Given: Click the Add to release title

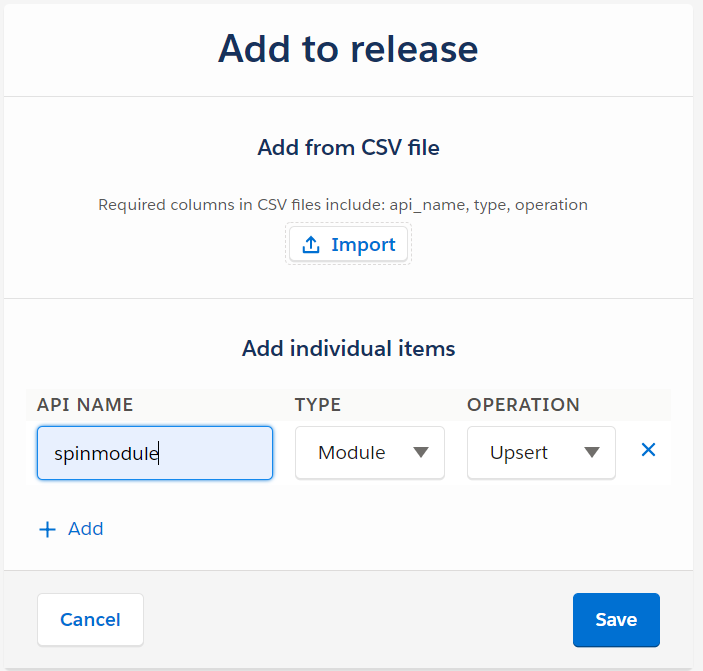Looking at the screenshot, I should (x=348, y=48).
